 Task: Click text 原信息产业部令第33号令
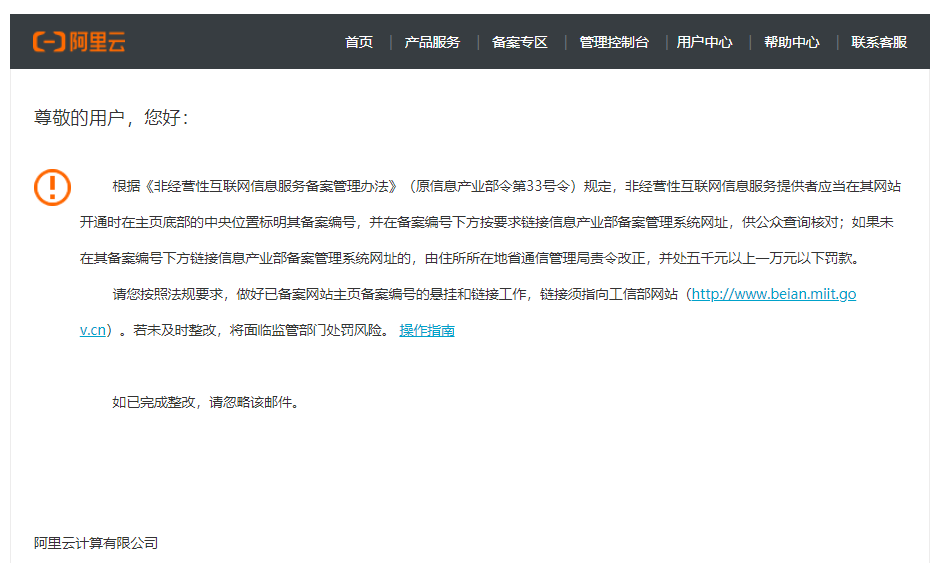(x=492, y=186)
